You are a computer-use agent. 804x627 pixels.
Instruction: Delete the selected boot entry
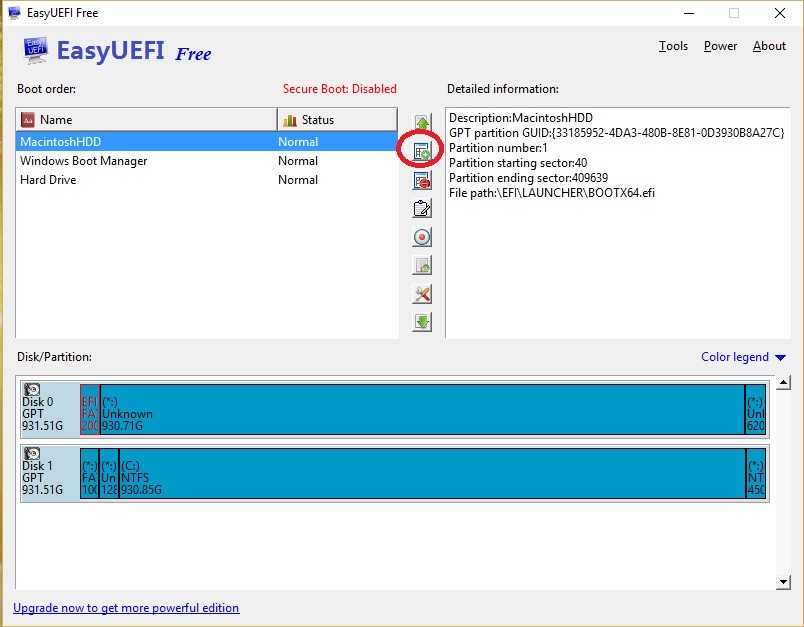[422, 180]
